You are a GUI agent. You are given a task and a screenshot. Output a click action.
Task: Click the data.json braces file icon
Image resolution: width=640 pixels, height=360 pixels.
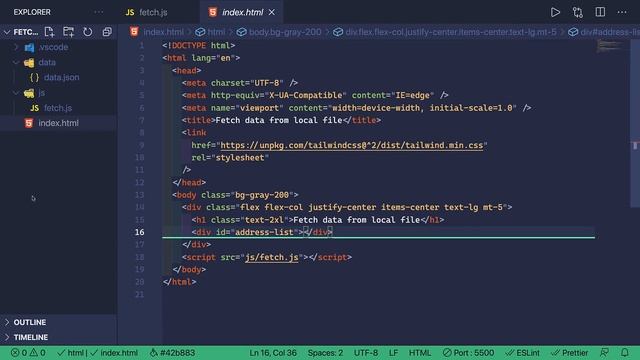tap(34, 77)
